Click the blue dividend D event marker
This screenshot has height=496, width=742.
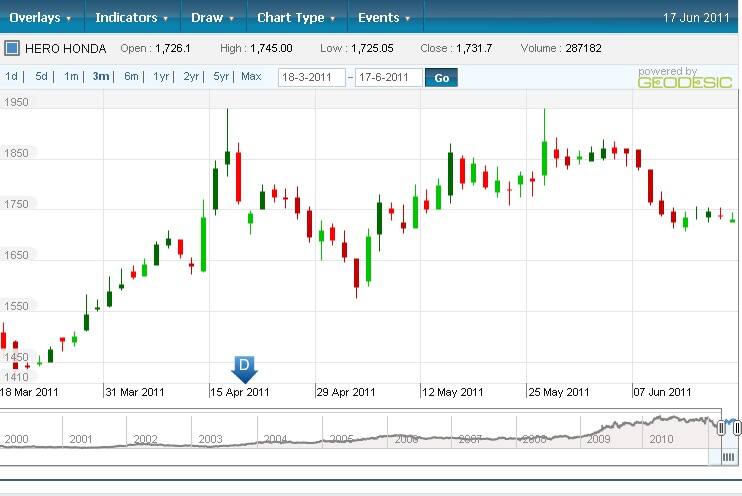tap(243, 368)
